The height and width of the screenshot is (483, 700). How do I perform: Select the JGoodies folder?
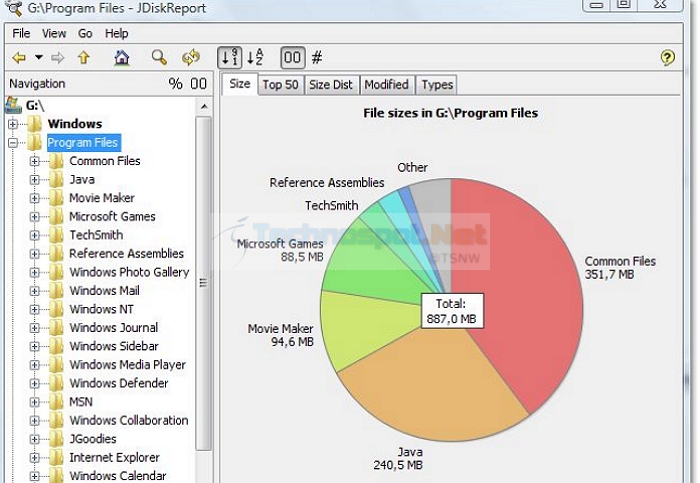(x=92, y=439)
